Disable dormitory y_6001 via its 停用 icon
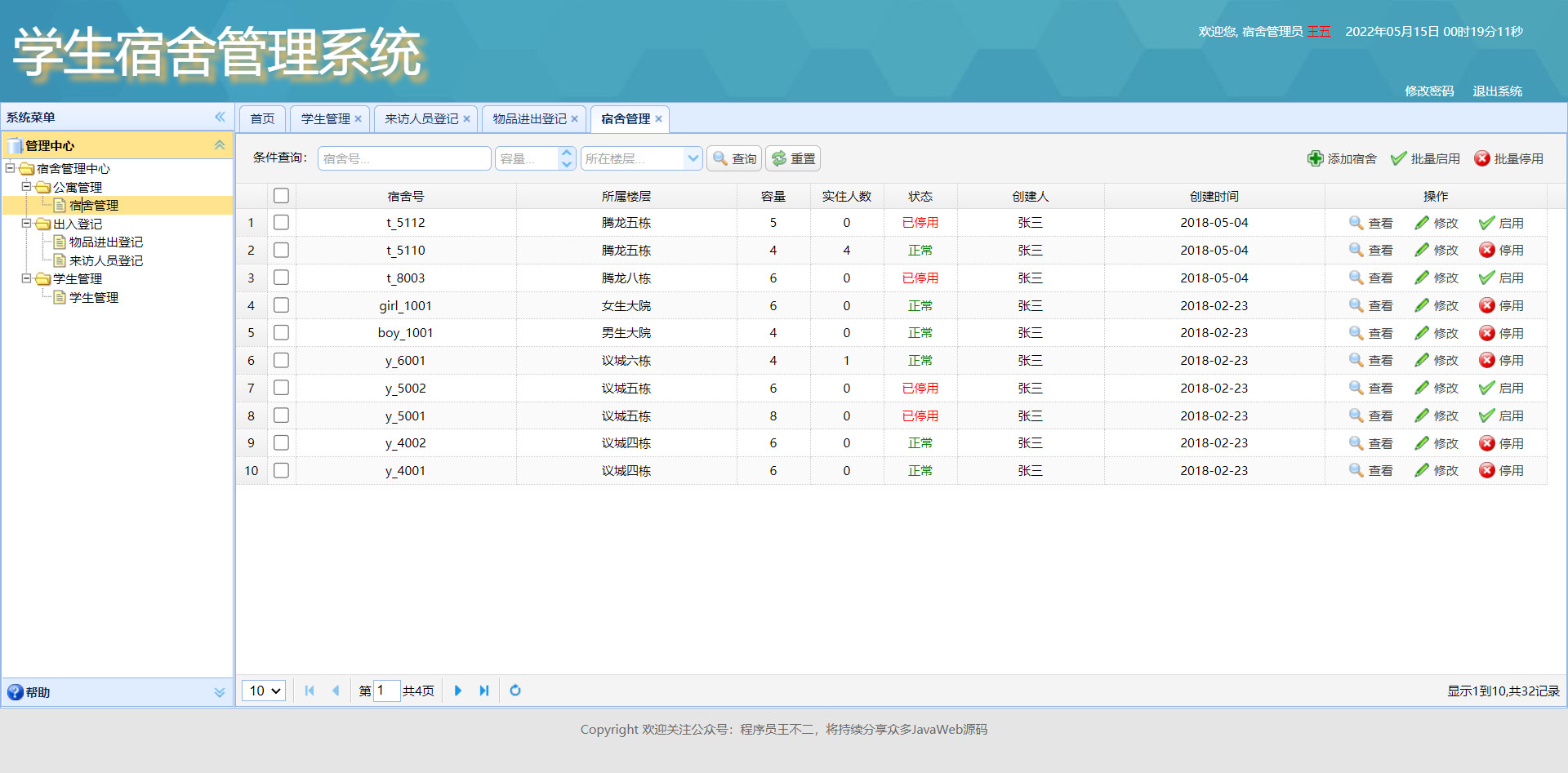The height and width of the screenshot is (773, 1568). [1487, 360]
